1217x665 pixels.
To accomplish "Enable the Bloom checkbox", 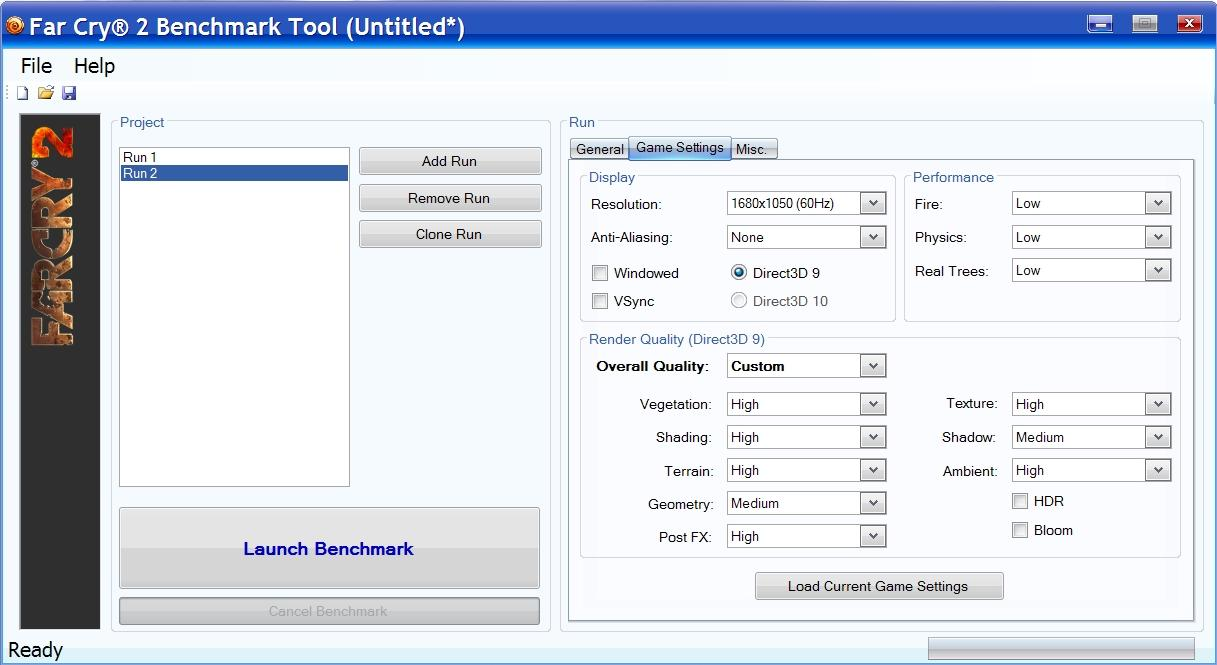I will (1020, 530).
